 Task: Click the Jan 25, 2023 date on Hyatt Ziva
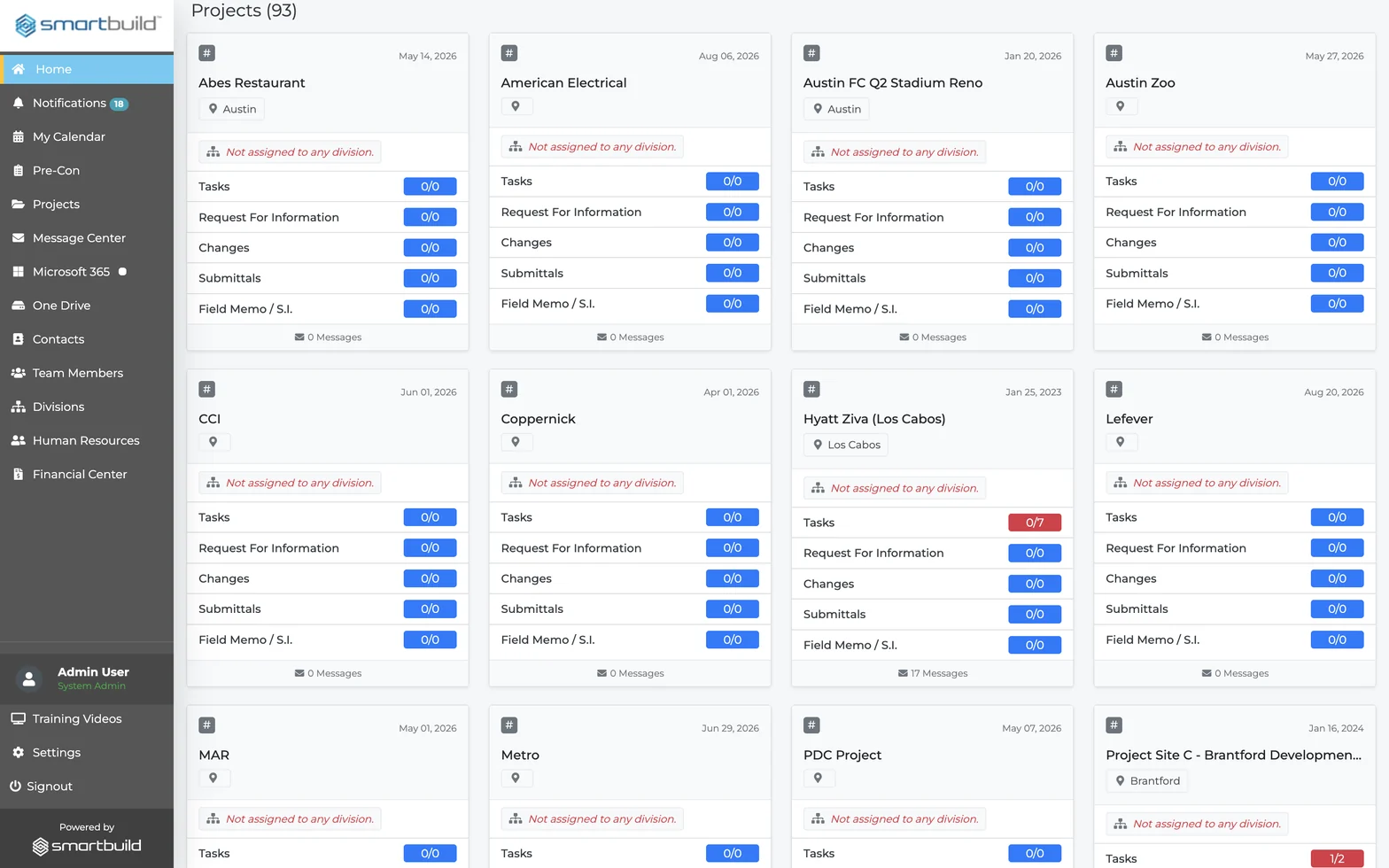(1033, 392)
